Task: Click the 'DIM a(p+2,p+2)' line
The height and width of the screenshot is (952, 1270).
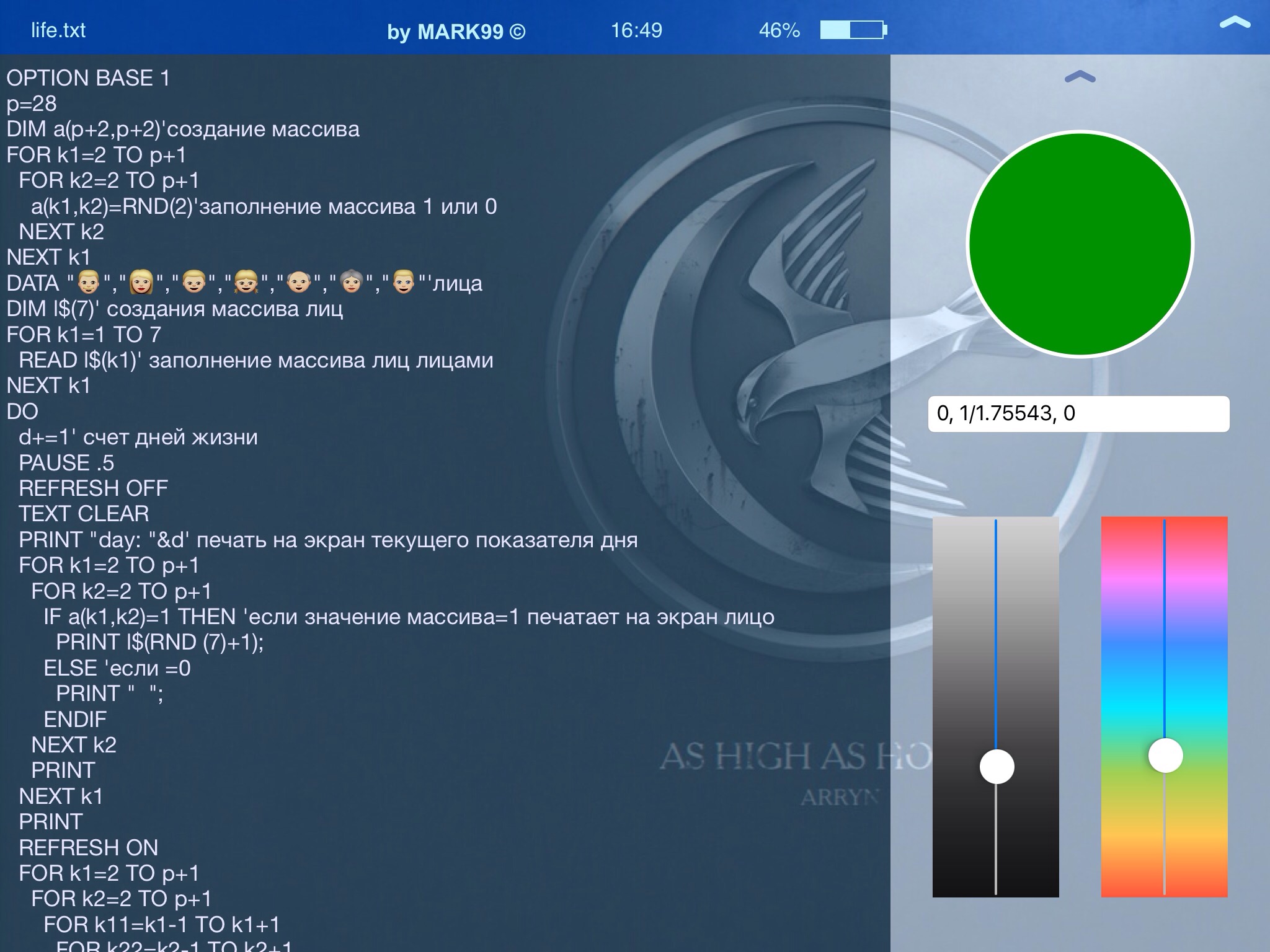Action: point(183,129)
